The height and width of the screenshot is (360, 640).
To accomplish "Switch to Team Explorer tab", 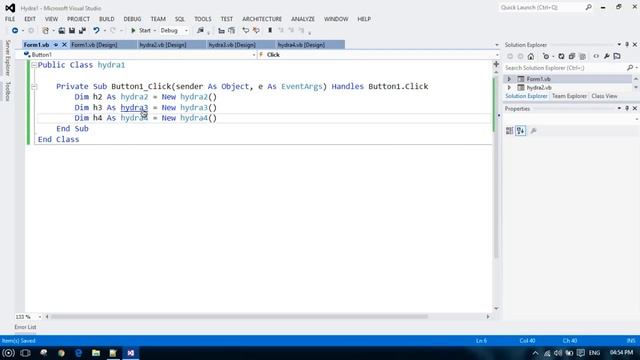I will (x=569, y=96).
